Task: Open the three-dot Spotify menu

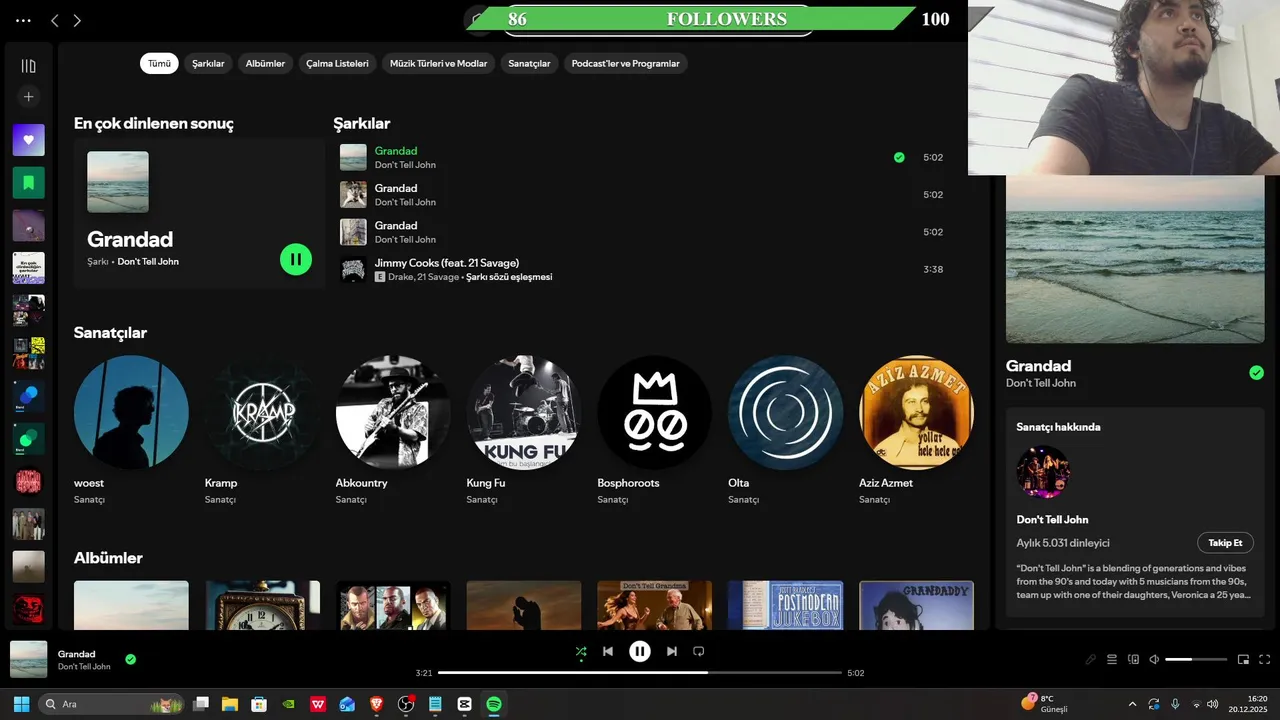Action: [x=23, y=20]
